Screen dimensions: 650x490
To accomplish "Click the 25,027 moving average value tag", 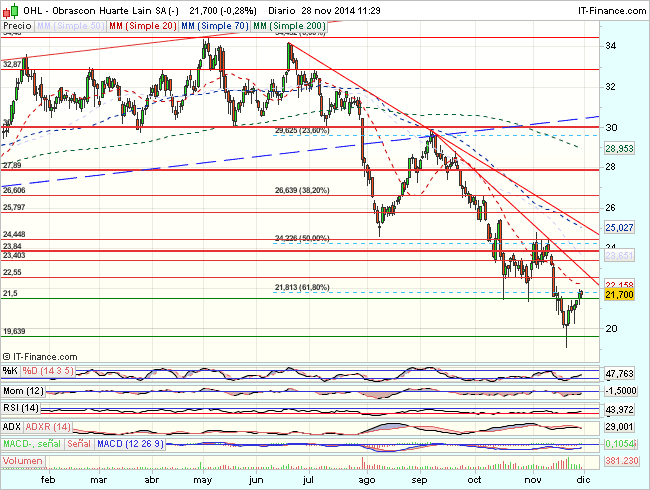I will pos(619,228).
